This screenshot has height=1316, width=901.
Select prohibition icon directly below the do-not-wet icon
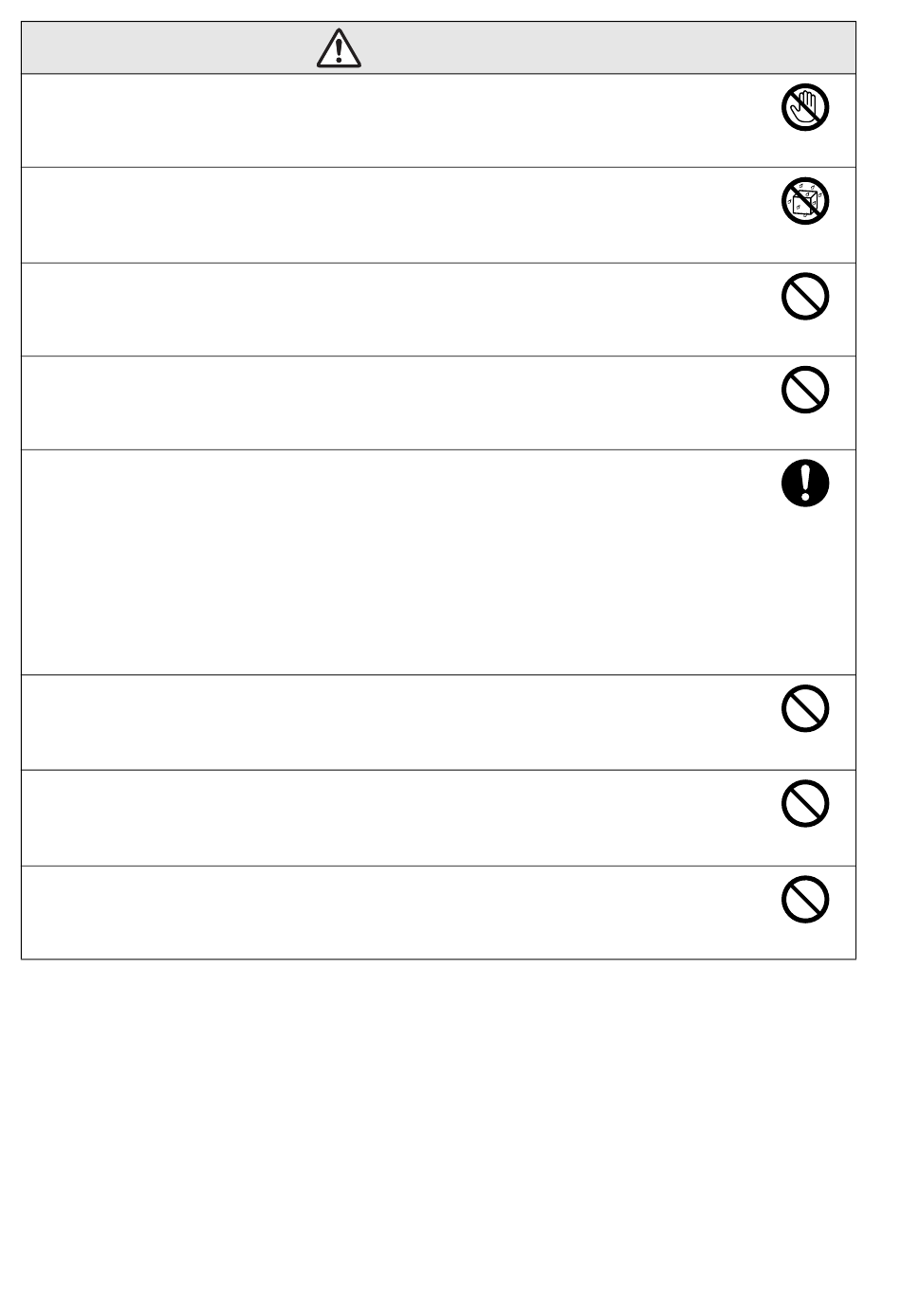pos(805,296)
